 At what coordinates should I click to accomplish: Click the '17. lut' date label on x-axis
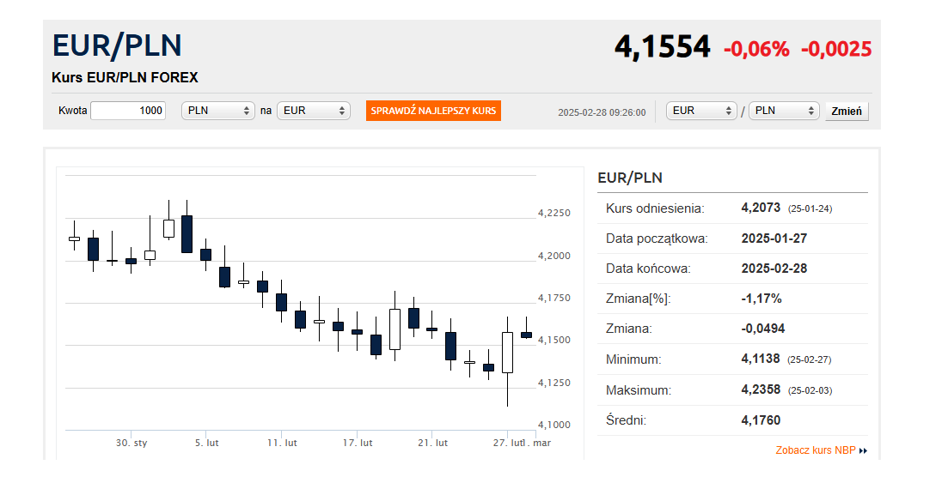click(x=357, y=442)
